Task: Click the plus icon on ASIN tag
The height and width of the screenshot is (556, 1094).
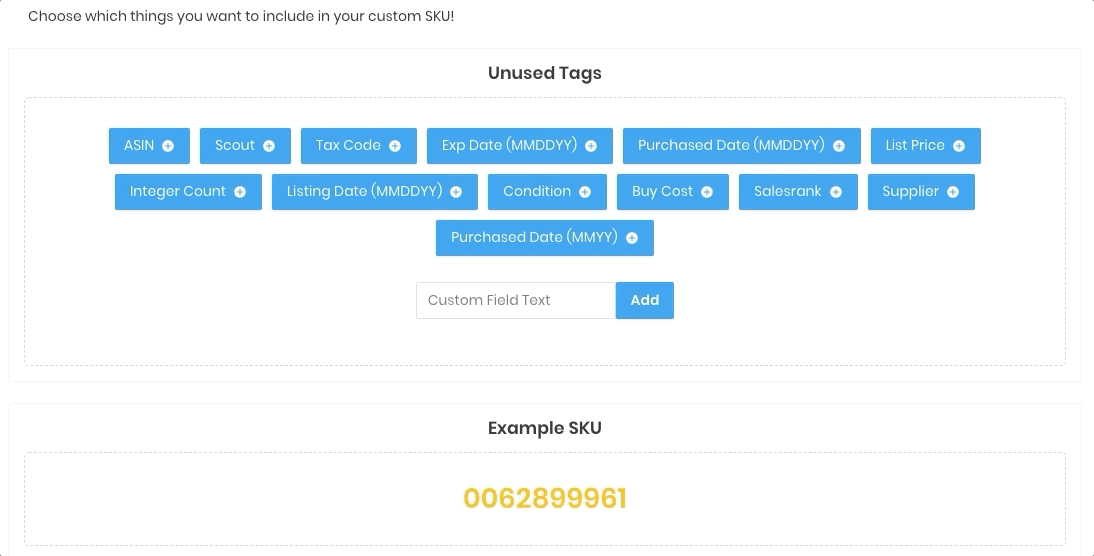Action: coord(168,146)
